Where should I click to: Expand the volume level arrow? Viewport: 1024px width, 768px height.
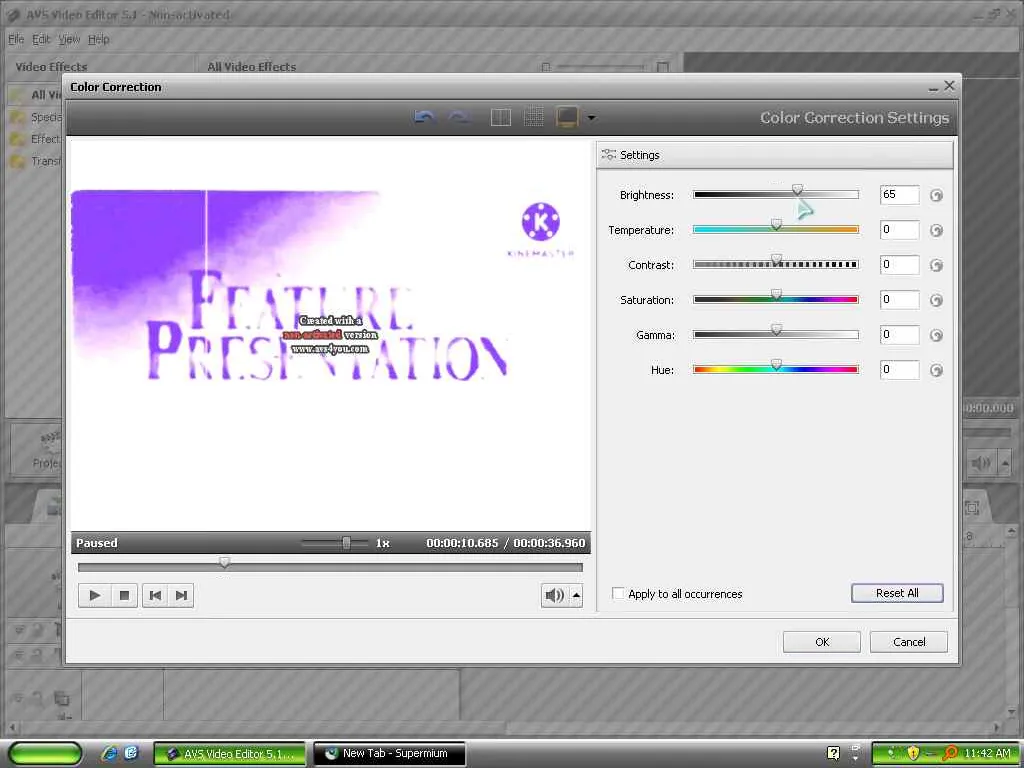(x=576, y=595)
